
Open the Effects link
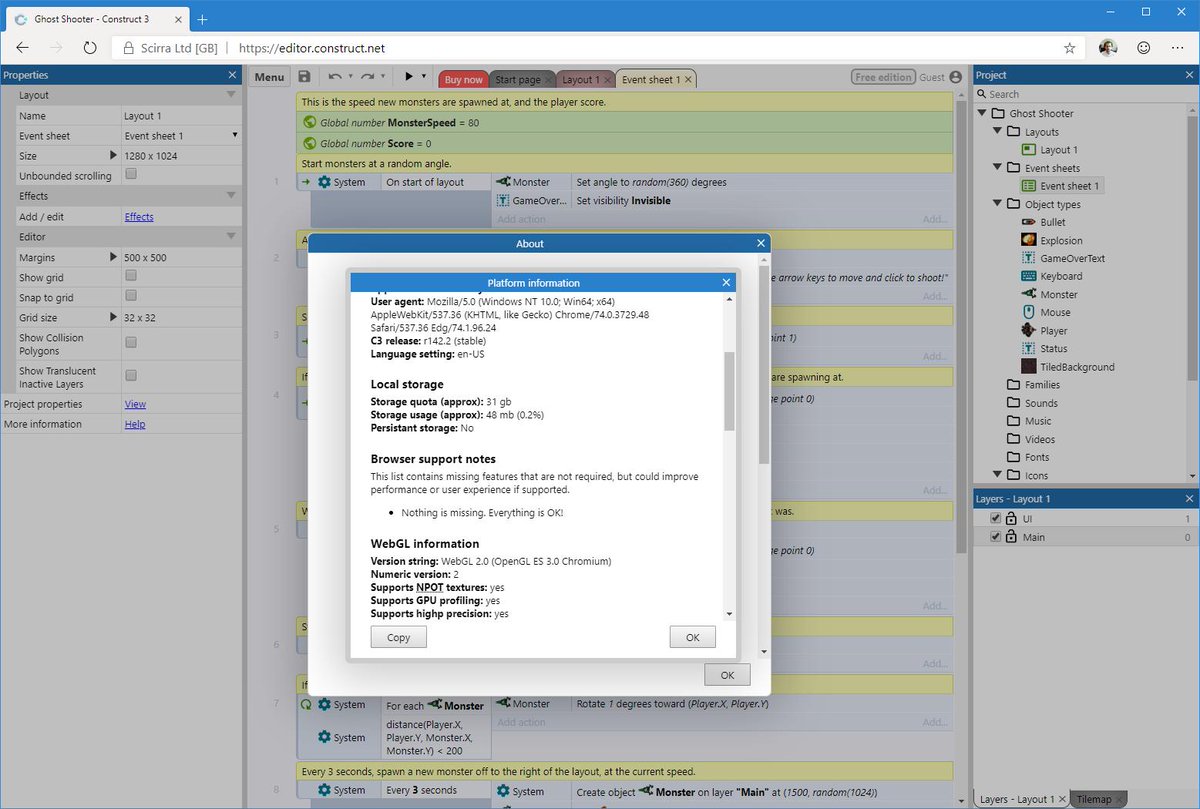click(139, 216)
